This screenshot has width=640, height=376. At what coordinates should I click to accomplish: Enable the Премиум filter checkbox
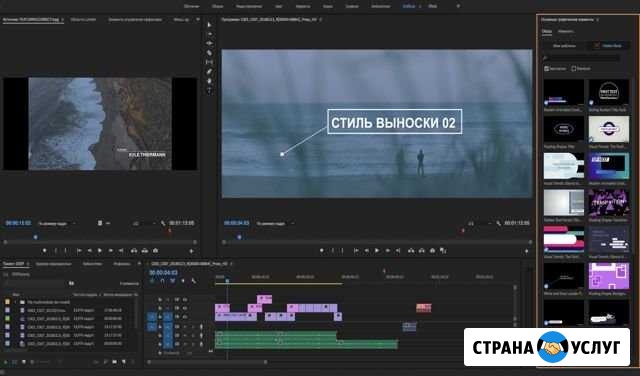[574, 69]
